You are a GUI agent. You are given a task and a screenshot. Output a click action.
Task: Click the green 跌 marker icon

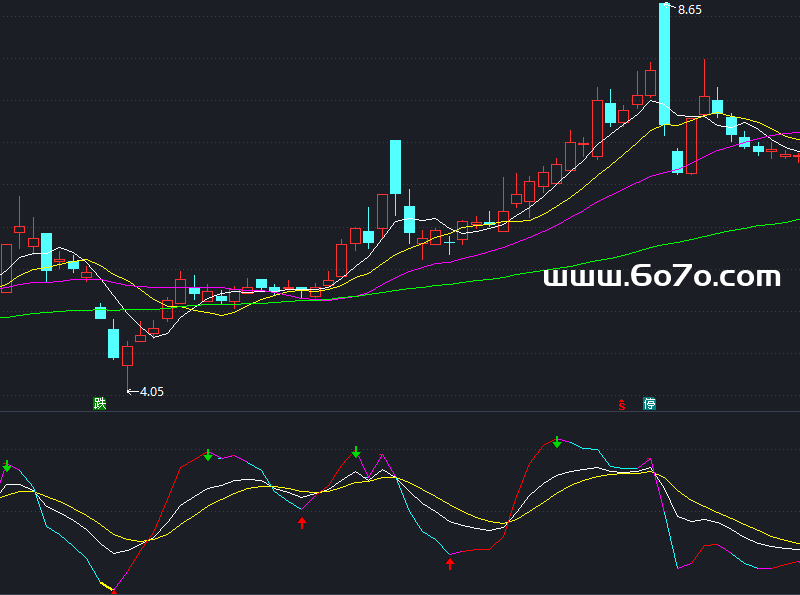tap(100, 404)
